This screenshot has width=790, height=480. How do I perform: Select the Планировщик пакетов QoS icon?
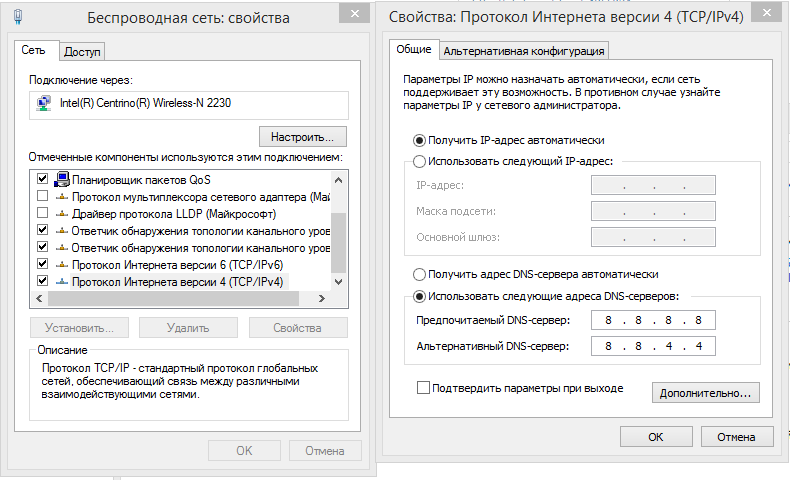click(62, 179)
